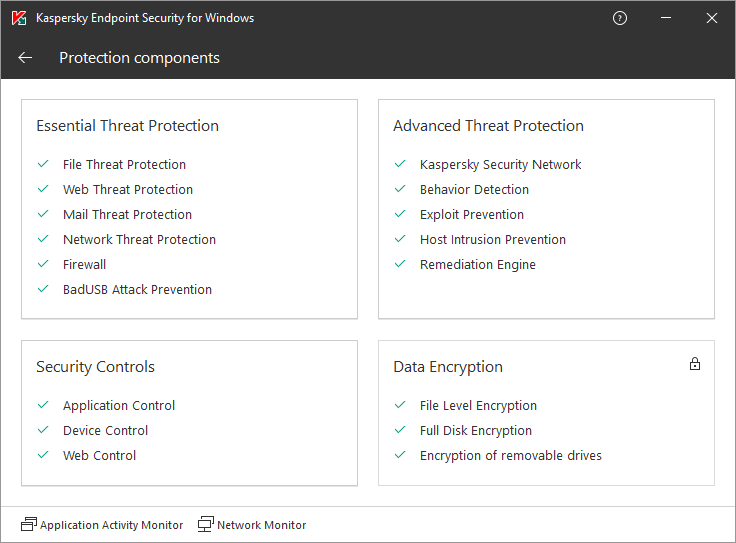Screen dimensions: 736x543
Task: Click checkmark next to Remediation Engine
Action: pyautogui.click(x=400, y=263)
